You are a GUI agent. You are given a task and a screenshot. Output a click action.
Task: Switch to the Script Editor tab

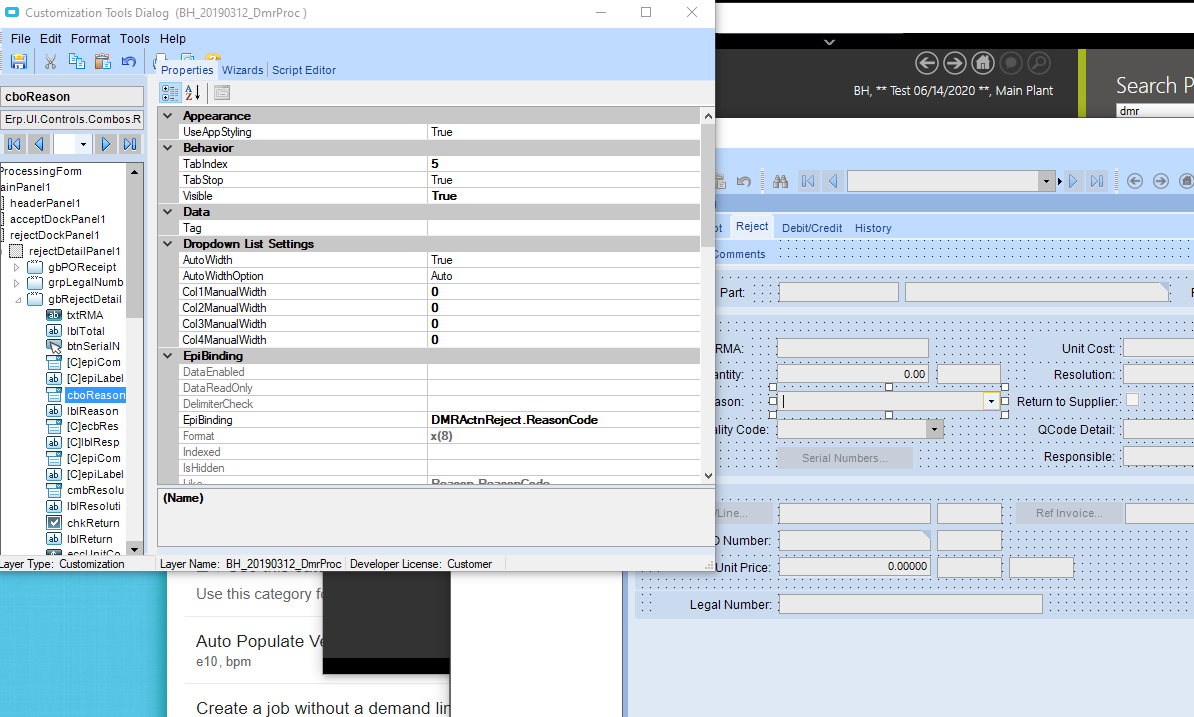[304, 70]
